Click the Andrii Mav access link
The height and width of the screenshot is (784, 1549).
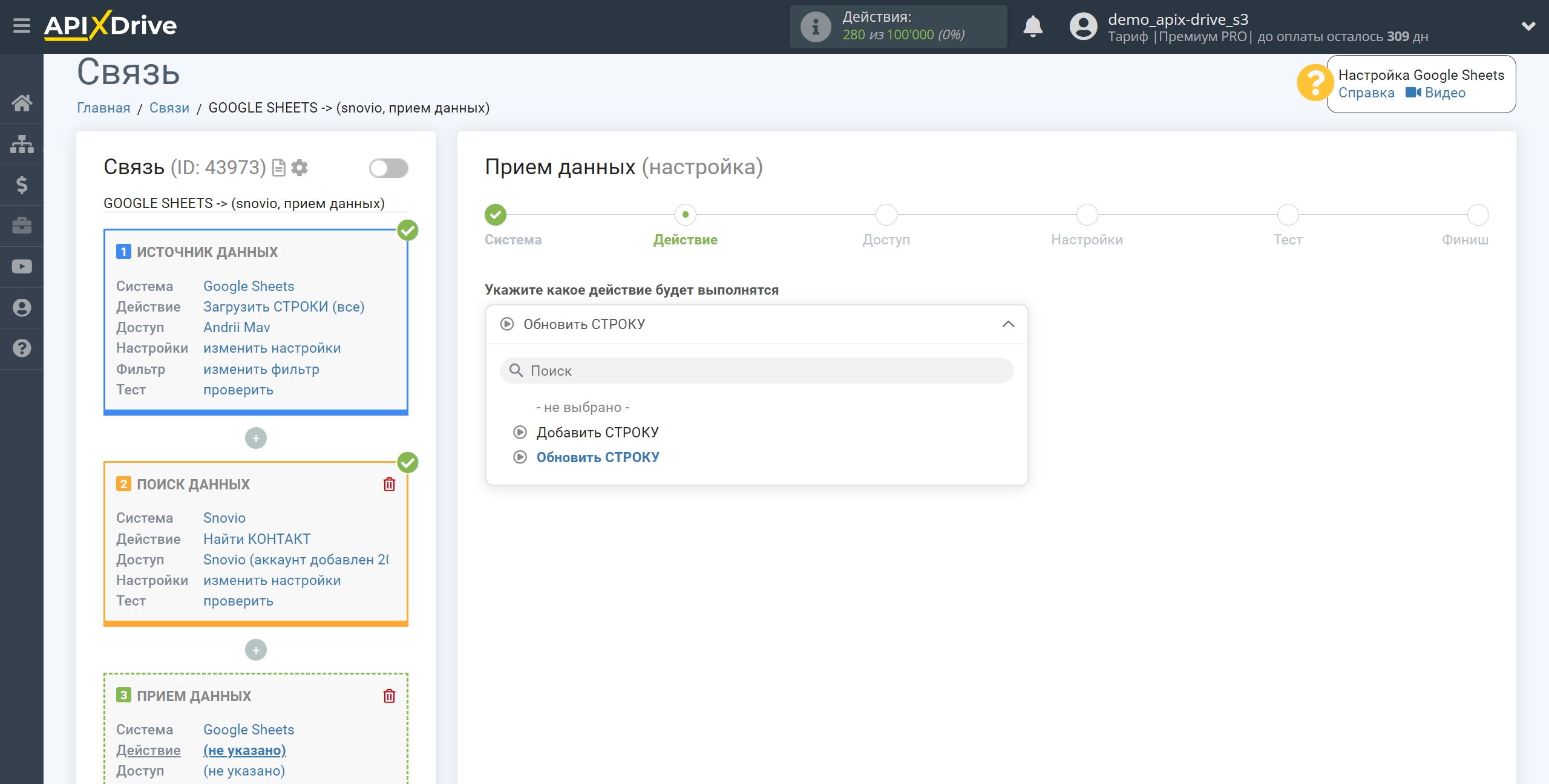tap(237, 327)
